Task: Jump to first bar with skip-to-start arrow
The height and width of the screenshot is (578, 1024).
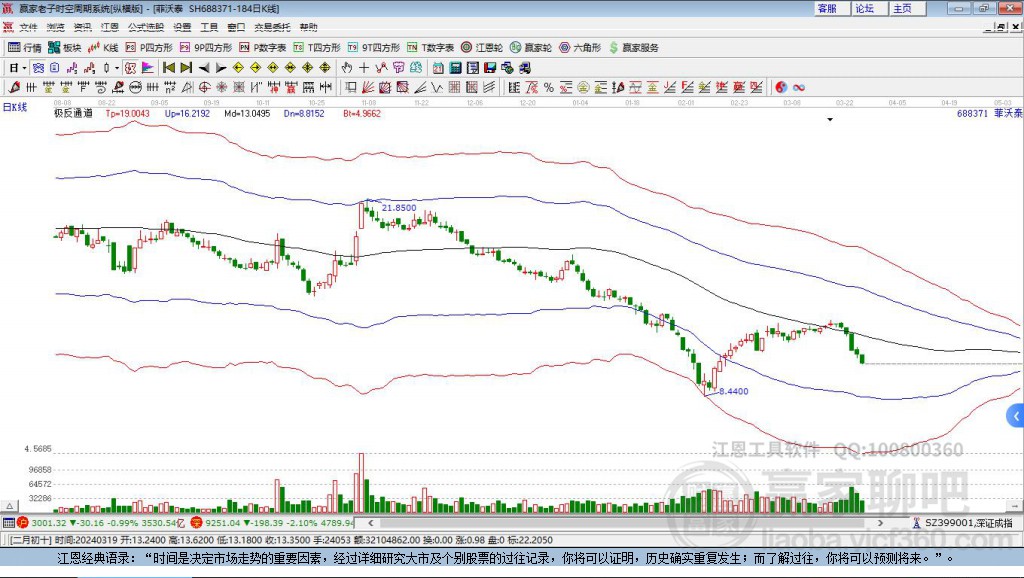Action: pyautogui.click(x=168, y=67)
